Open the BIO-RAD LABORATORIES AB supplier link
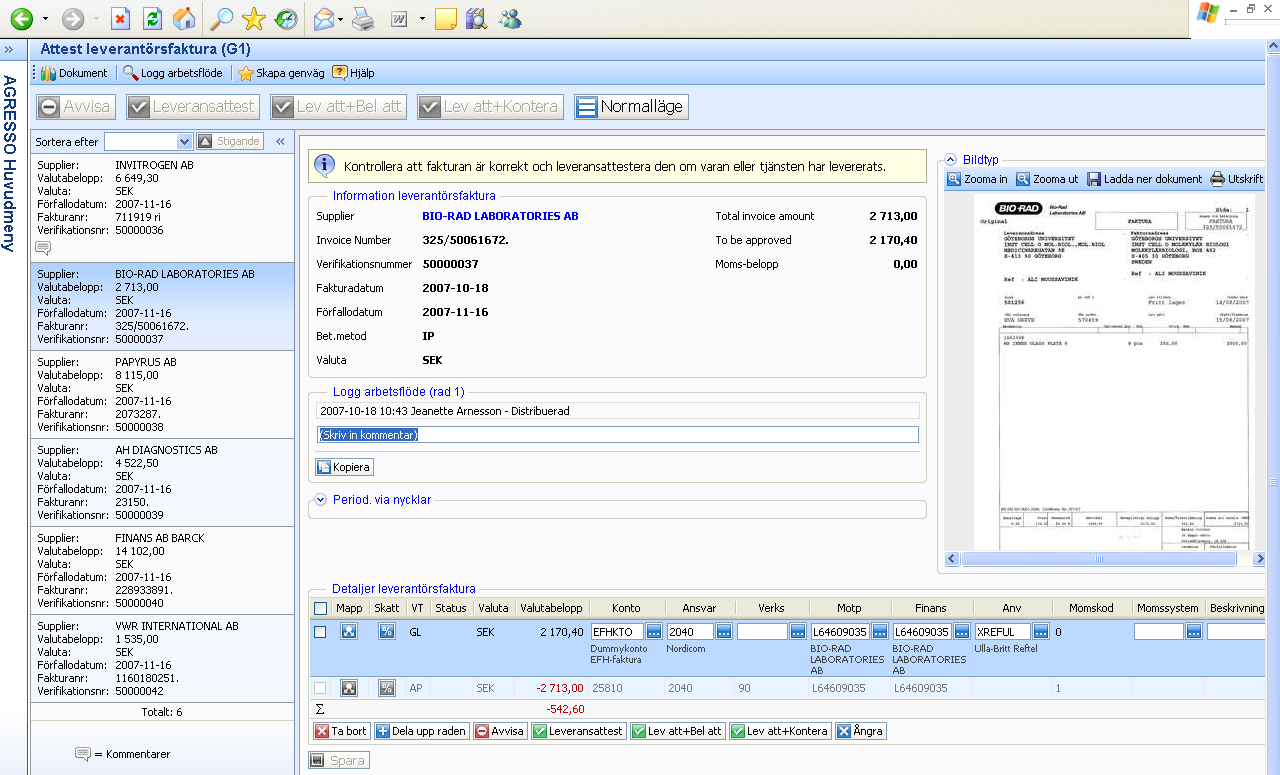The image size is (1280, 775). point(500,216)
